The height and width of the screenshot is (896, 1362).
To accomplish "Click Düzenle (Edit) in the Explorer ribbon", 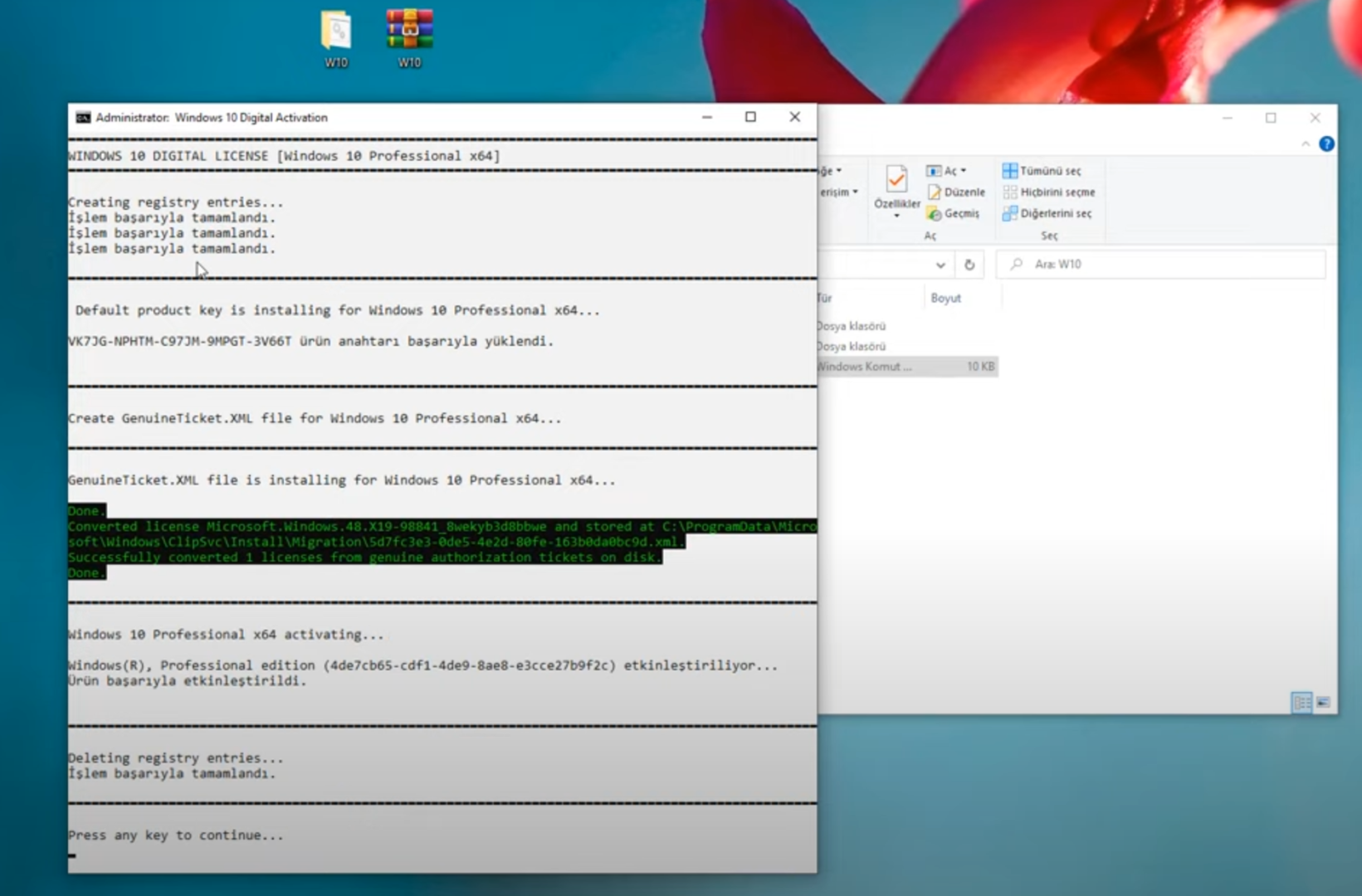I will (x=956, y=192).
